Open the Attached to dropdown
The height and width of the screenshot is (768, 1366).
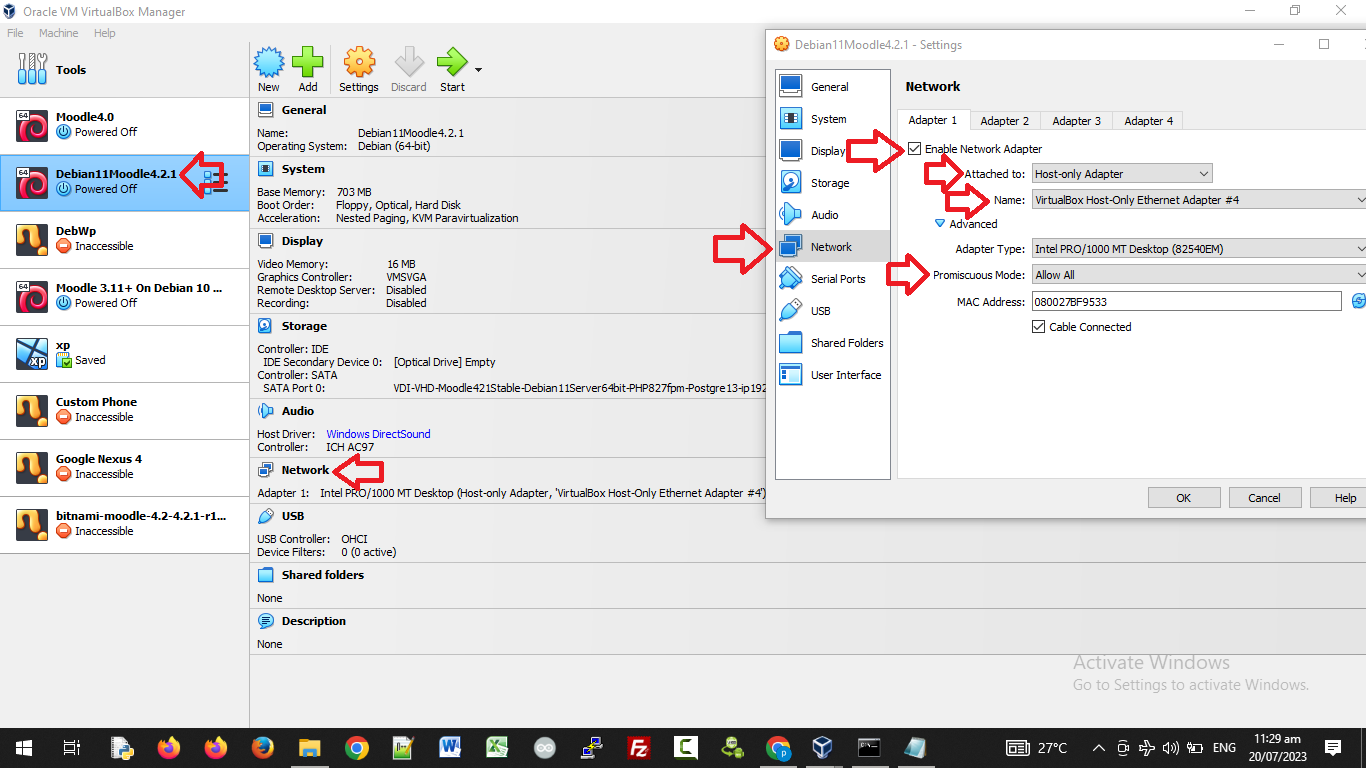tap(1122, 174)
